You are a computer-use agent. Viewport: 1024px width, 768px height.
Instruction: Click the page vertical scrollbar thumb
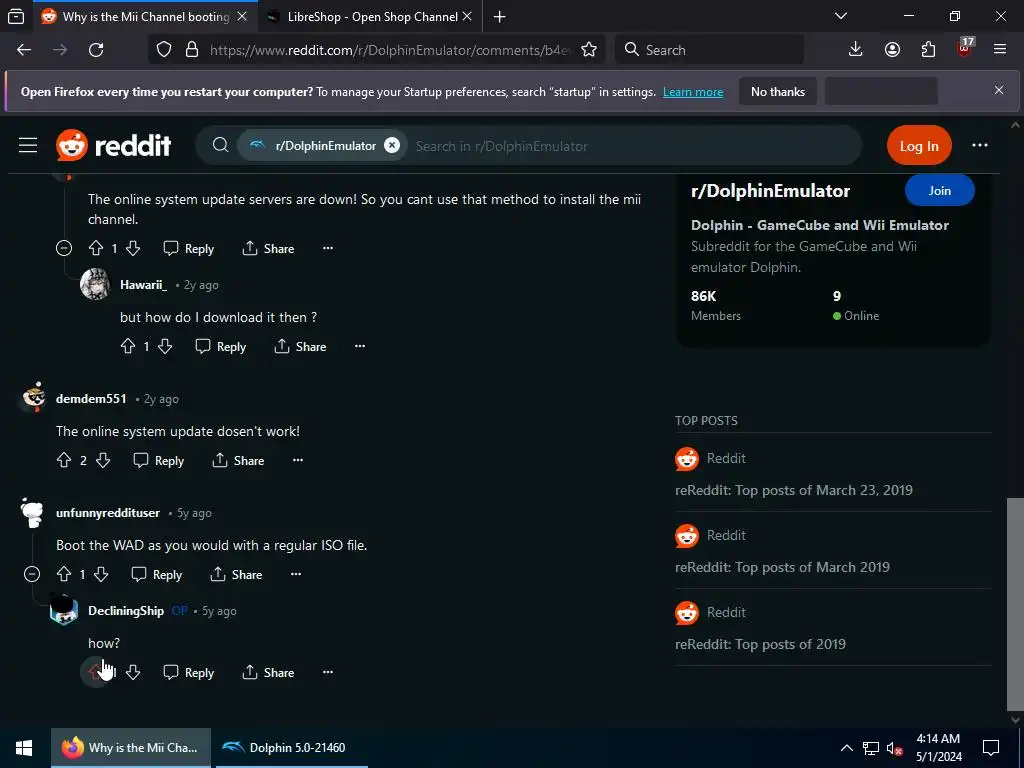click(1015, 604)
